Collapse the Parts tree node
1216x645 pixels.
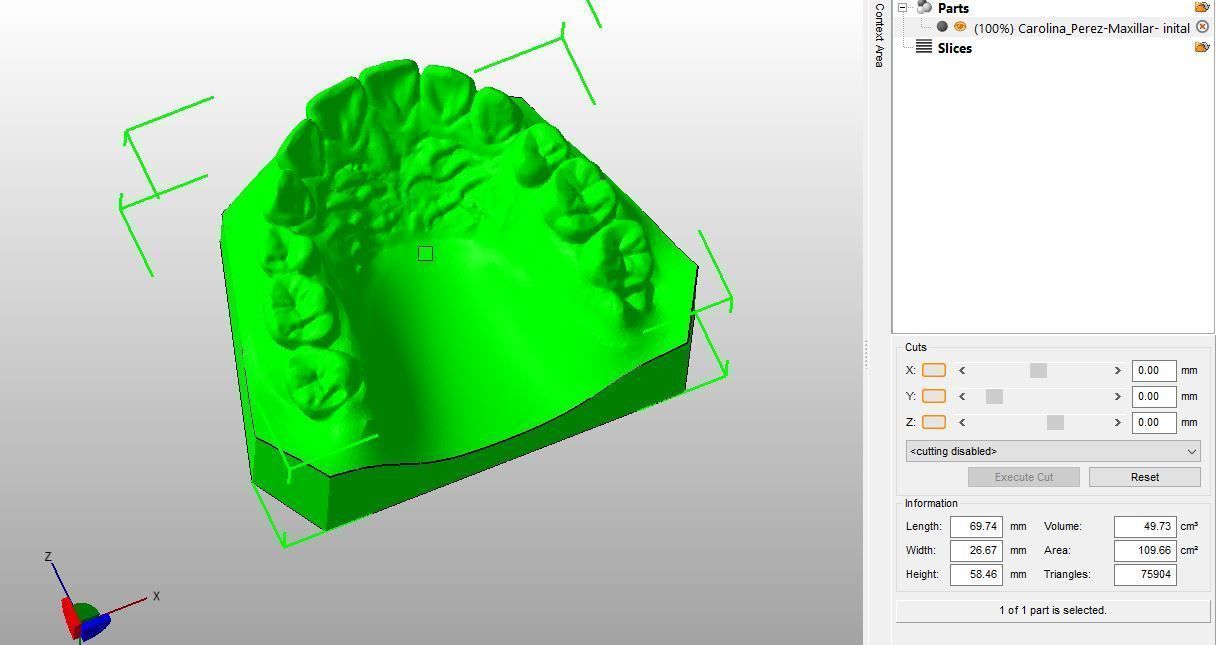point(902,7)
